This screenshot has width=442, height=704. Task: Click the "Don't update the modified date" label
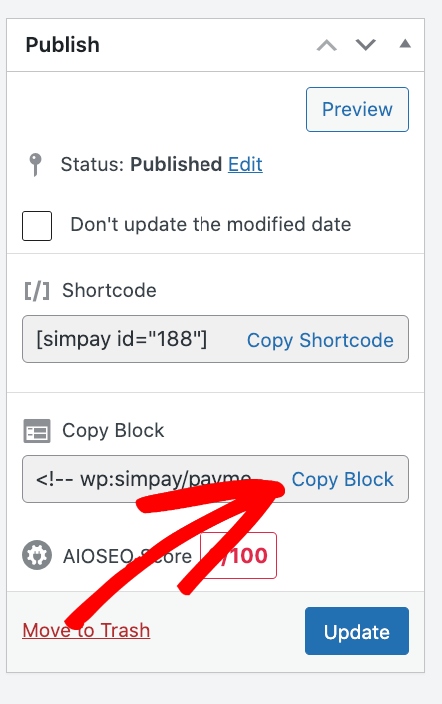[x=211, y=224]
